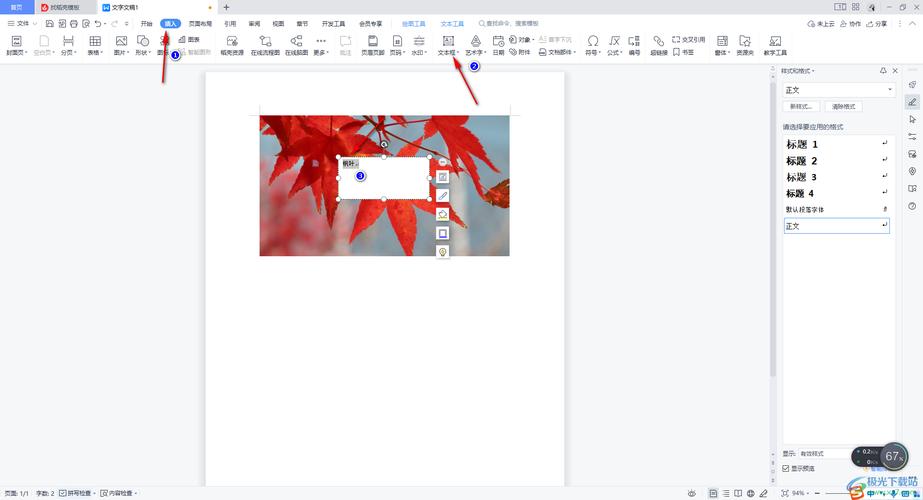The image size is (923, 500).
Task: Add a 书签 bookmark
Action: 683,52
